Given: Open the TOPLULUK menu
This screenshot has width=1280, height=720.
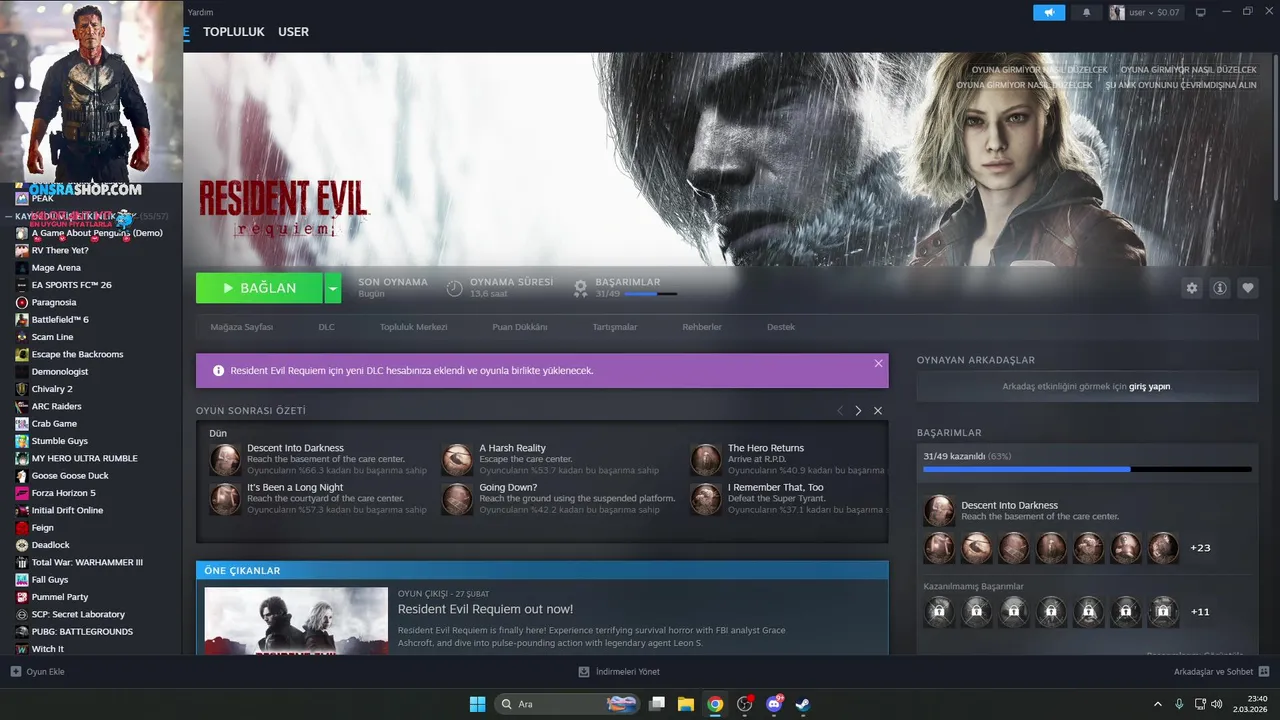Looking at the screenshot, I should click(x=234, y=32).
